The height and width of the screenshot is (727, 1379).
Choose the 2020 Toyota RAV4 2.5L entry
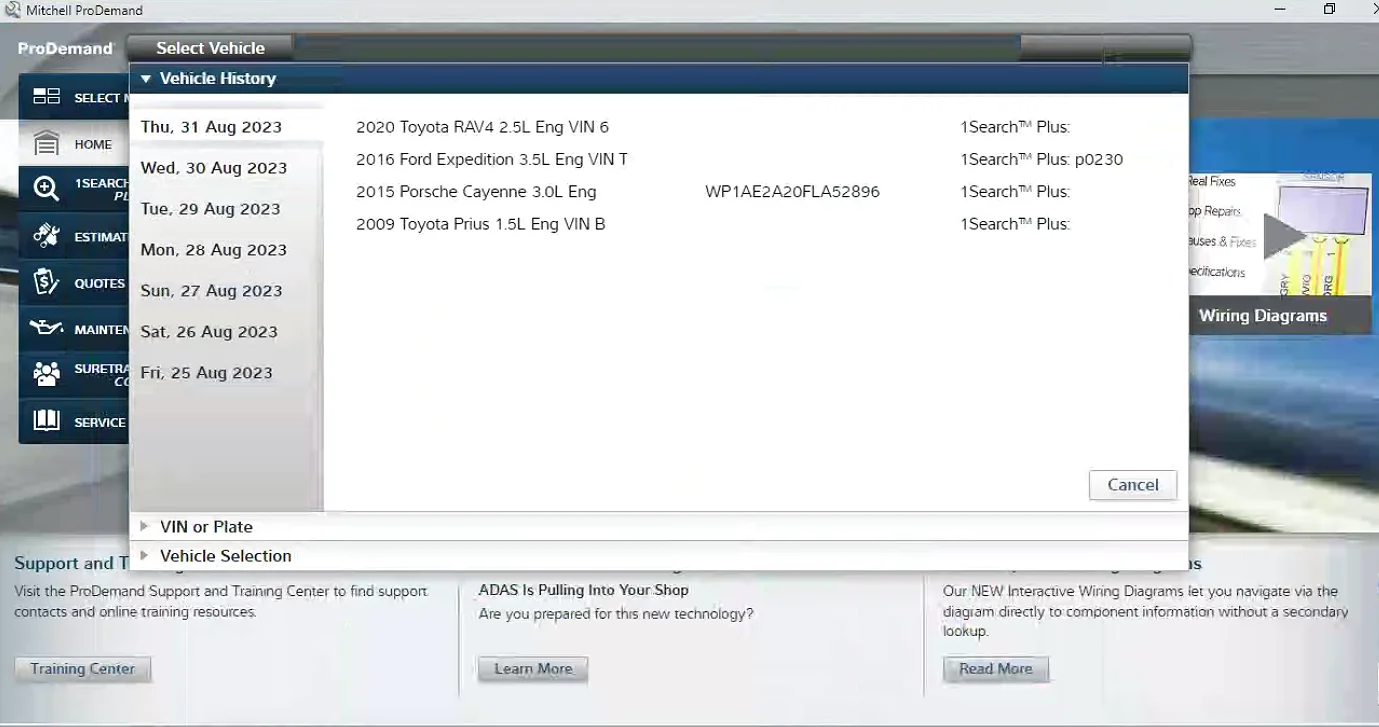pyautogui.click(x=482, y=127)
